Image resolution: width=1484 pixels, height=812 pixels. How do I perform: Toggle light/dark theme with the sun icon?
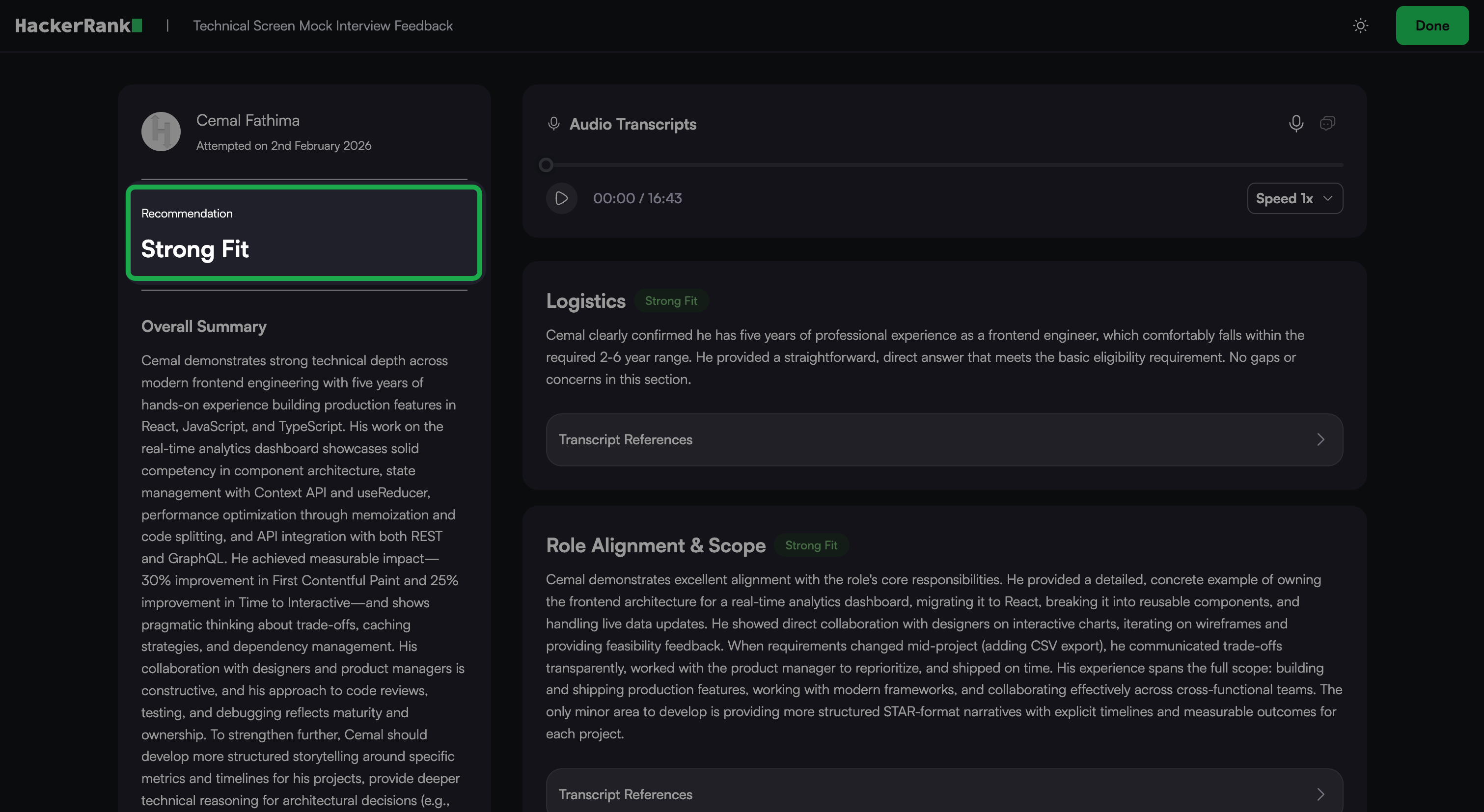click(x=1360, y=26)
